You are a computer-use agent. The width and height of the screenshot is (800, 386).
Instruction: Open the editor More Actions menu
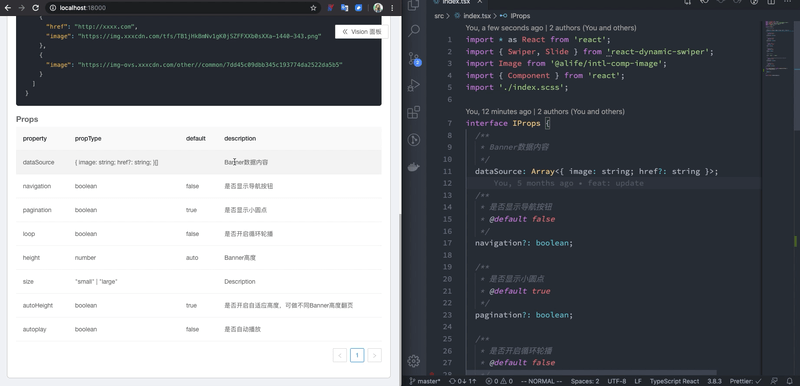(788, 2)
